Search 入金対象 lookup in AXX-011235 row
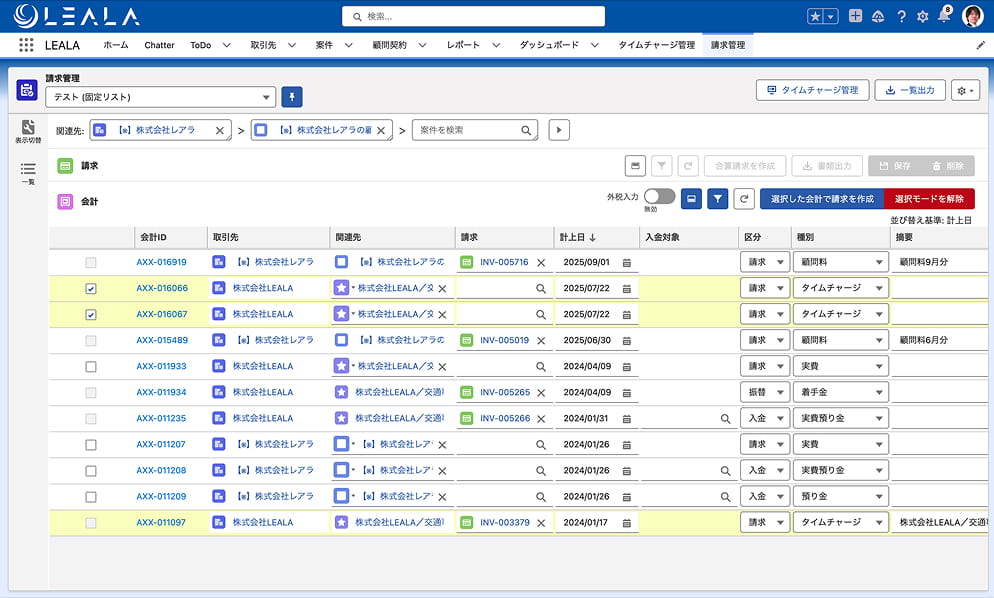Image resolution: width=994 pixels, height=598 pixels. coord(725,419)
